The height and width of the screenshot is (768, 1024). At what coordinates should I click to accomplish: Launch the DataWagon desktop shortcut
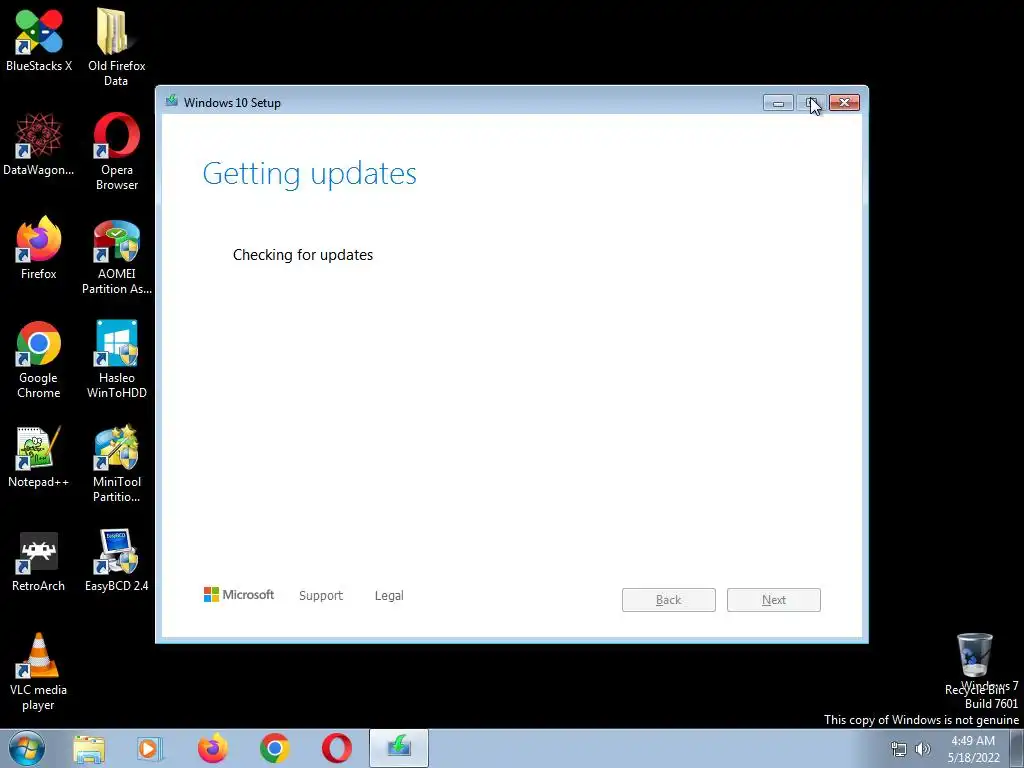coord(39,144)
